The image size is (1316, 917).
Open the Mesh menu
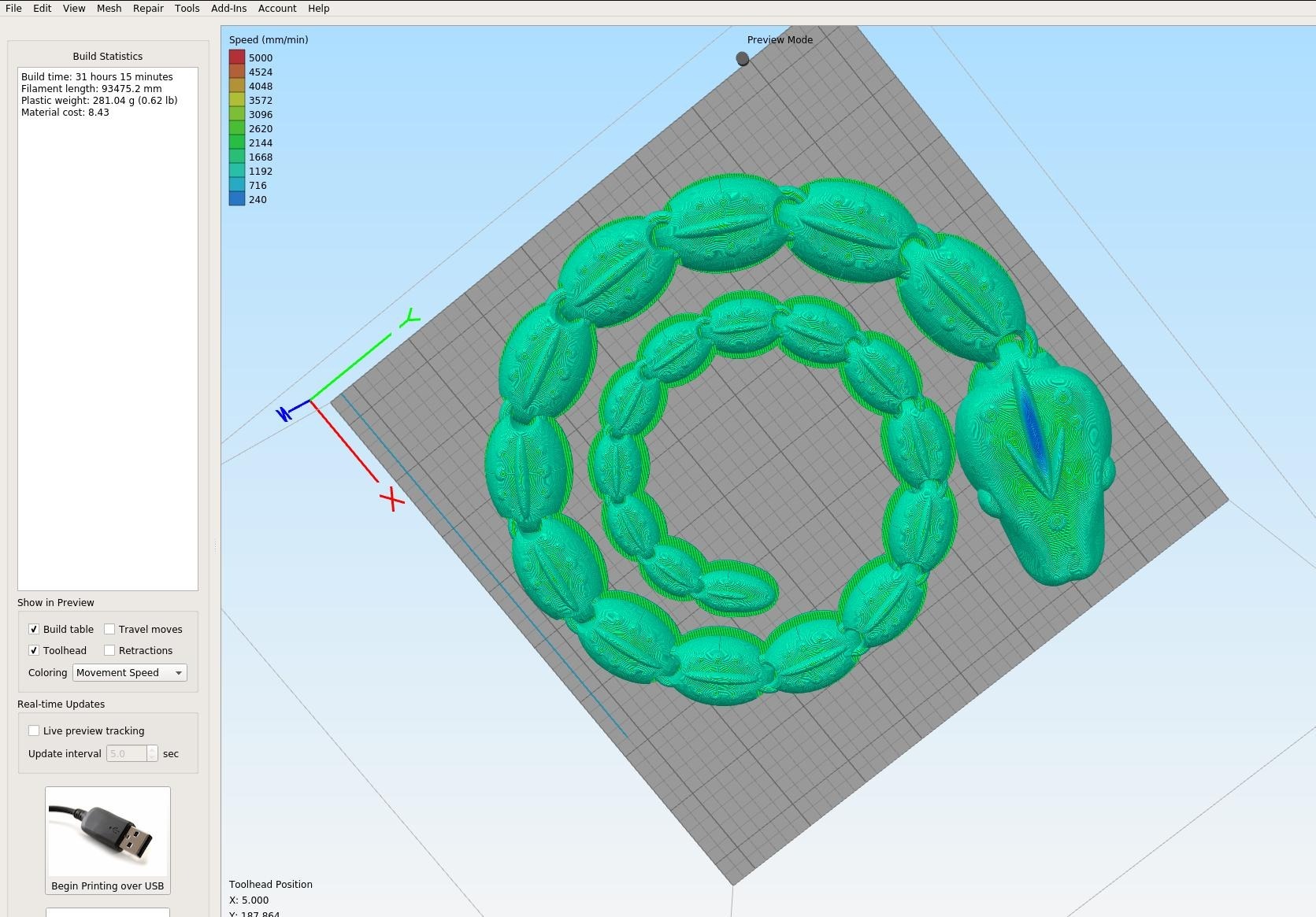click(109, 8)
